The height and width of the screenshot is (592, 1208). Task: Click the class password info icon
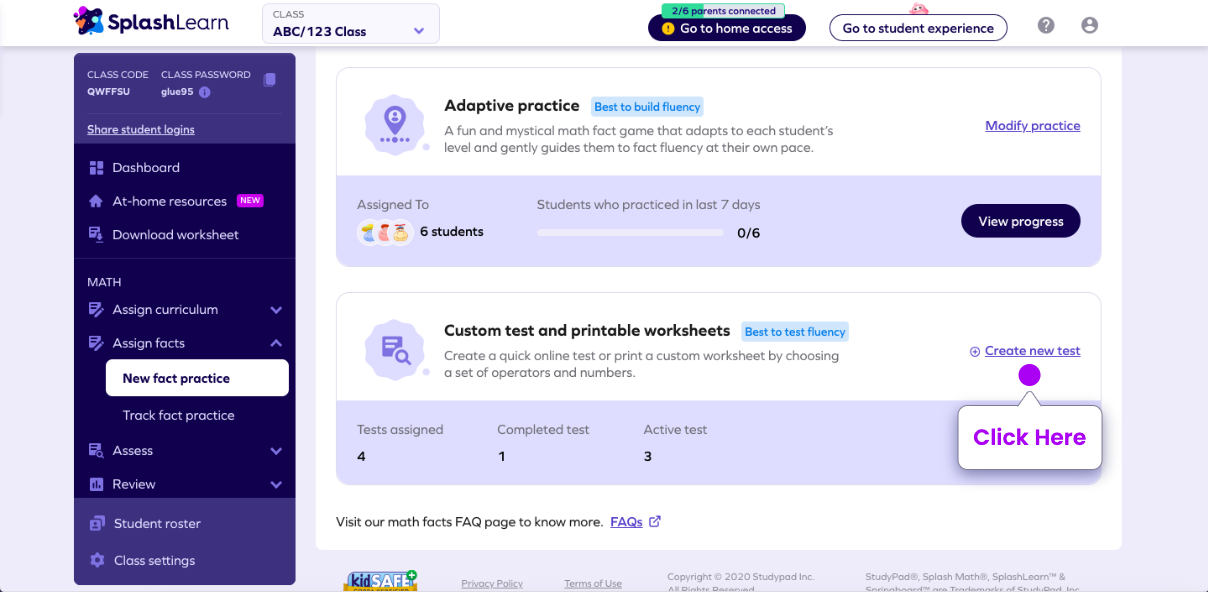point(204,92)
